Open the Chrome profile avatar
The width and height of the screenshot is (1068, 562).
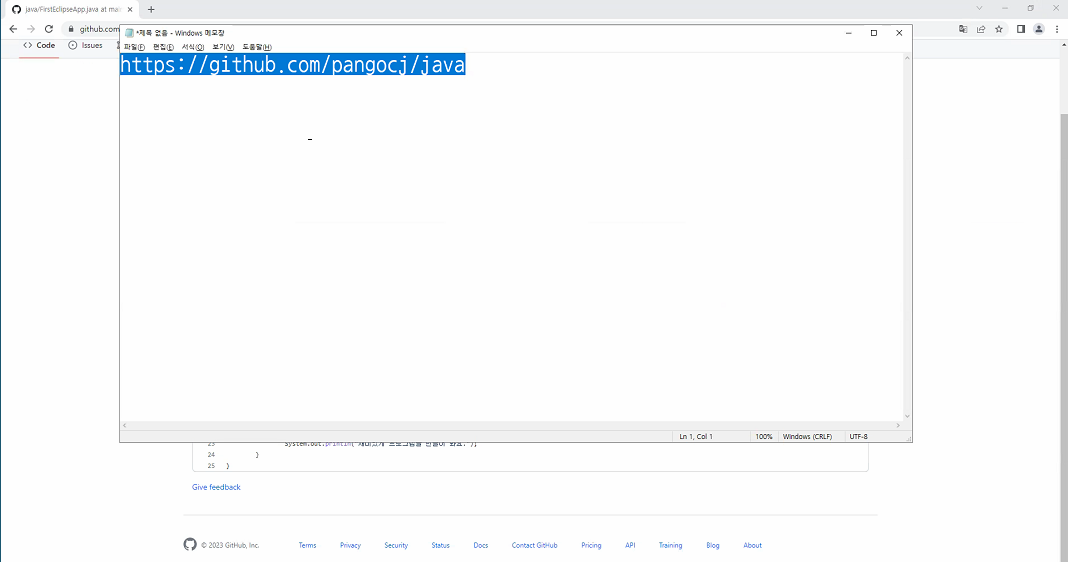(x=1039, y=29)
